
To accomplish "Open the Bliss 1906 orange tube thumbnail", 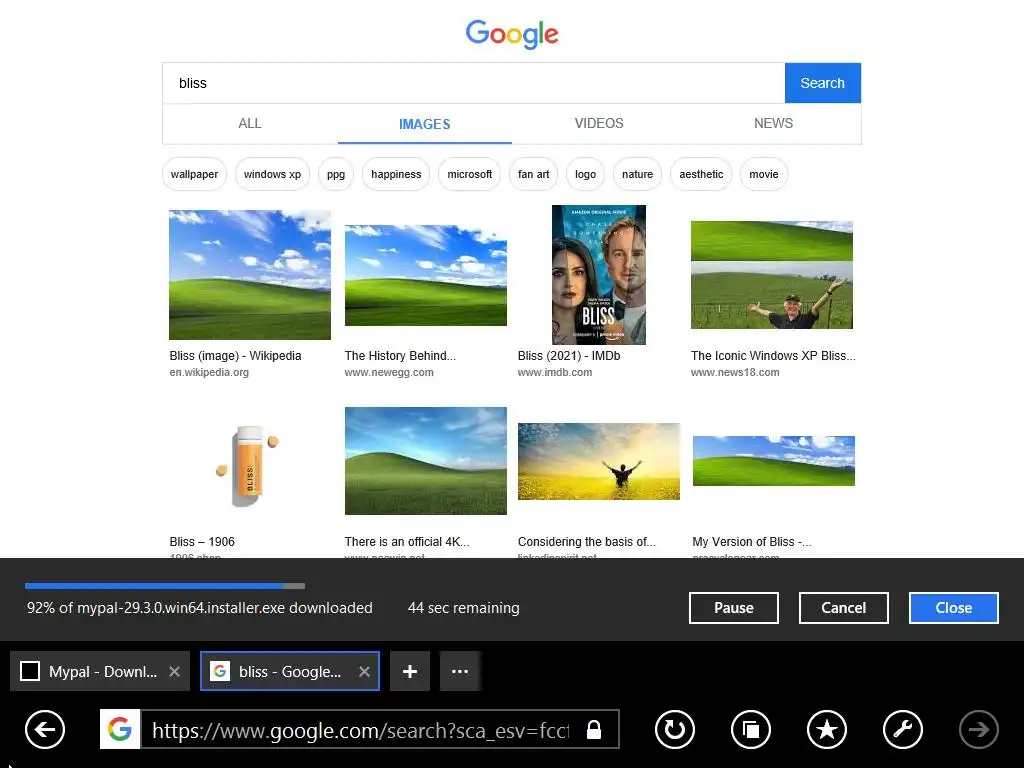I will (x=248, y=466).
